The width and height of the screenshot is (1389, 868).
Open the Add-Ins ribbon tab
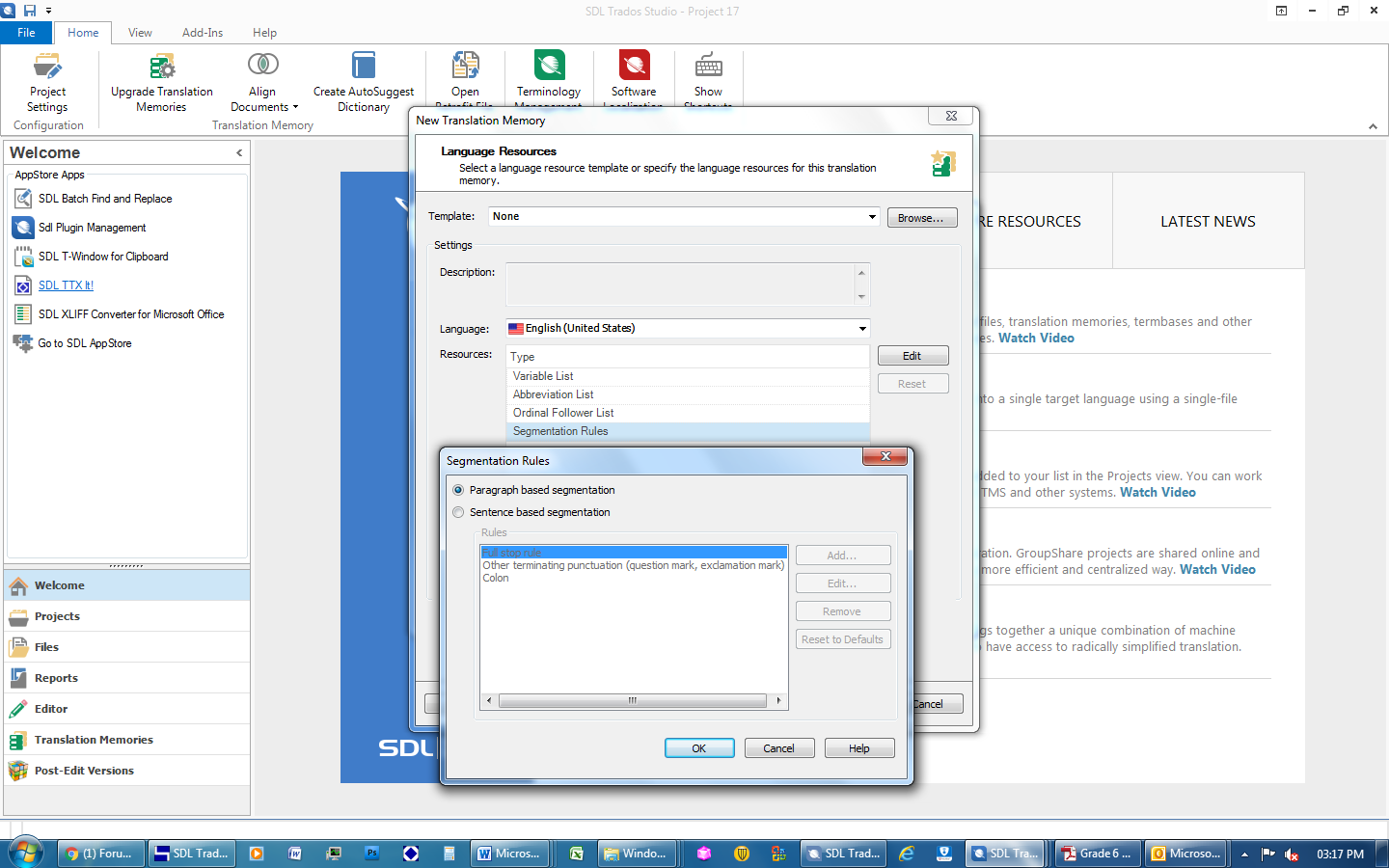203,33
